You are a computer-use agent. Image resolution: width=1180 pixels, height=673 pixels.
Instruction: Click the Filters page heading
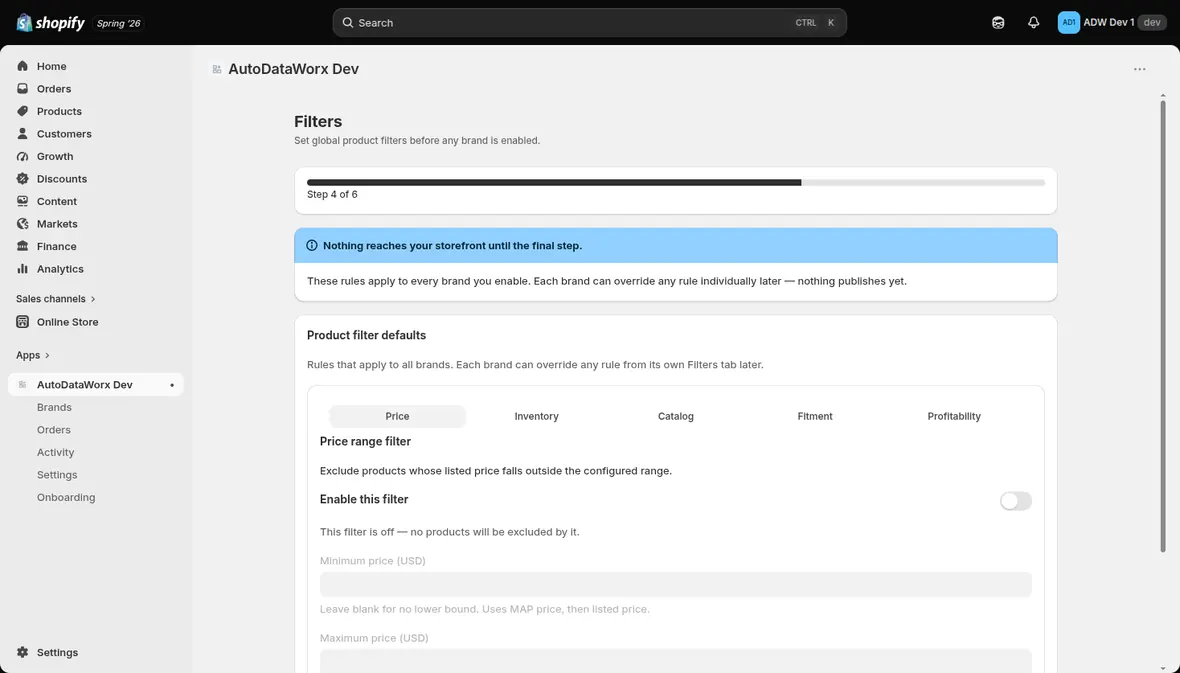coord(318,121)
